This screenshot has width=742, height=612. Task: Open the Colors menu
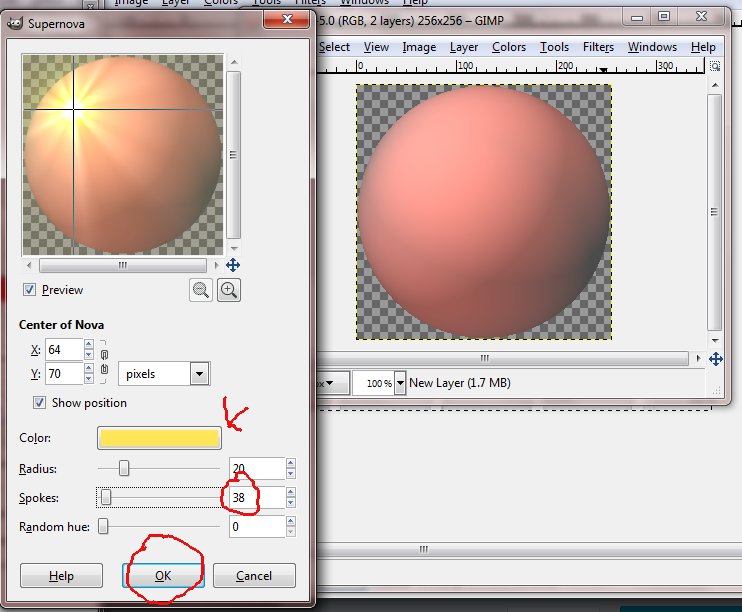click(x=508, y=47)
